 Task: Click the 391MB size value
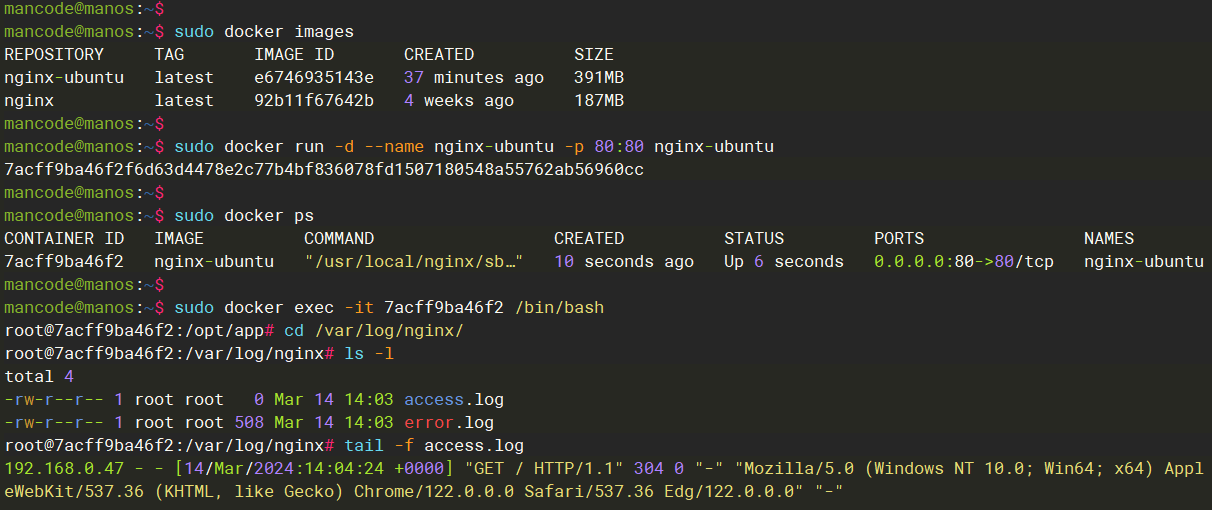point(599,77)
